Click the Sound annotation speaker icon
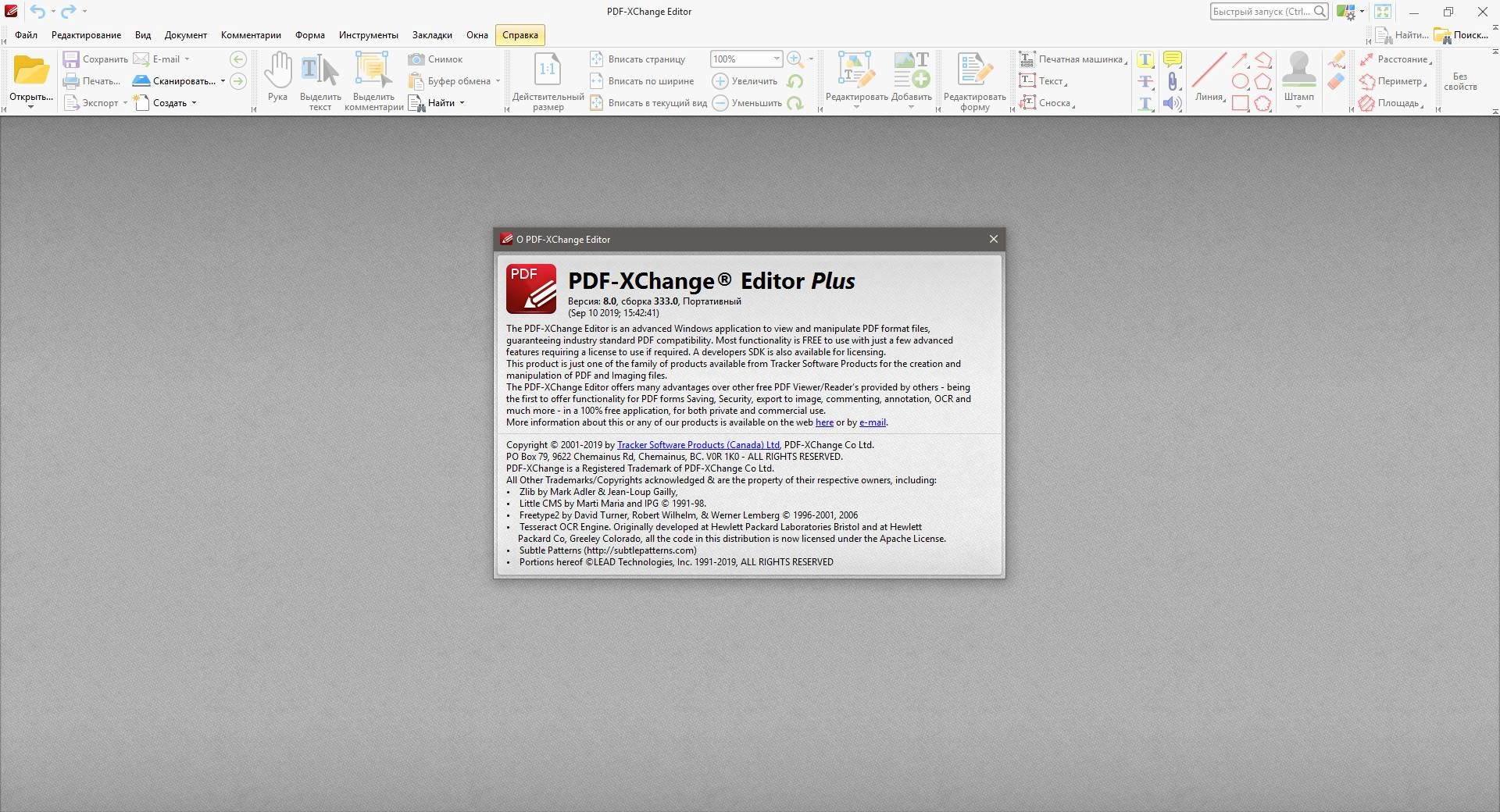 [1172, 103]
